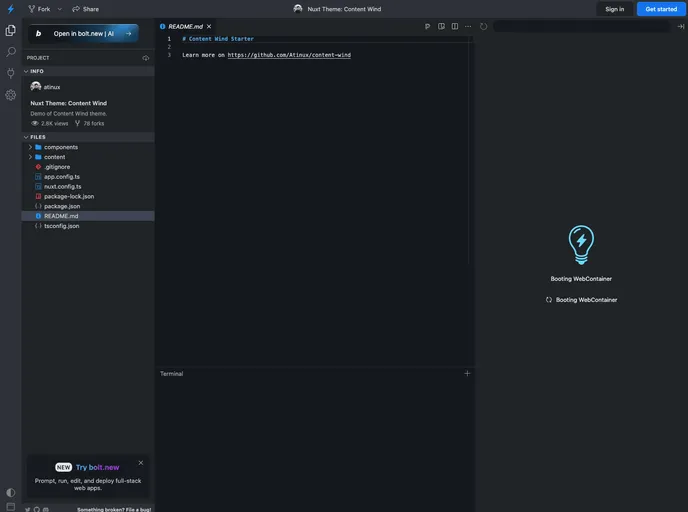Click the Twitter icon in footer

(28, 509)
